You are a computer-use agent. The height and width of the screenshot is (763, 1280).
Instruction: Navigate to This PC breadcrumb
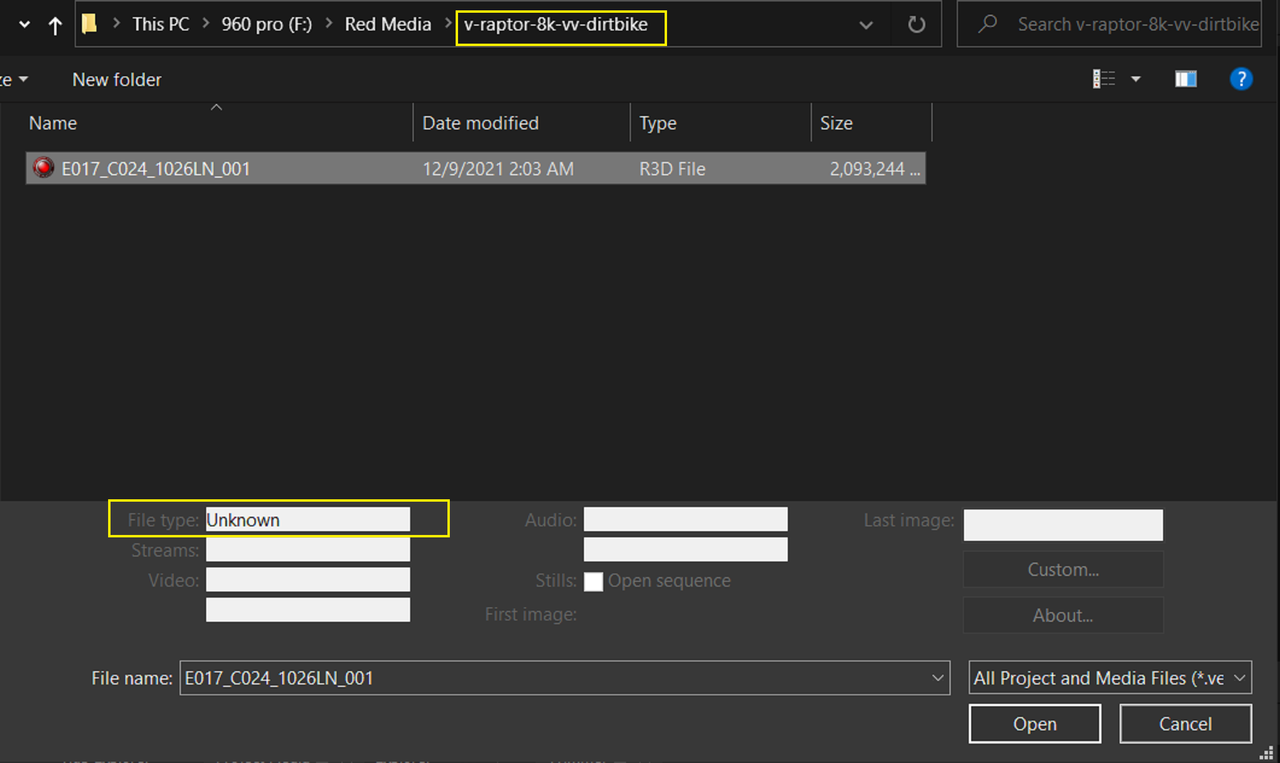point(161,24)
